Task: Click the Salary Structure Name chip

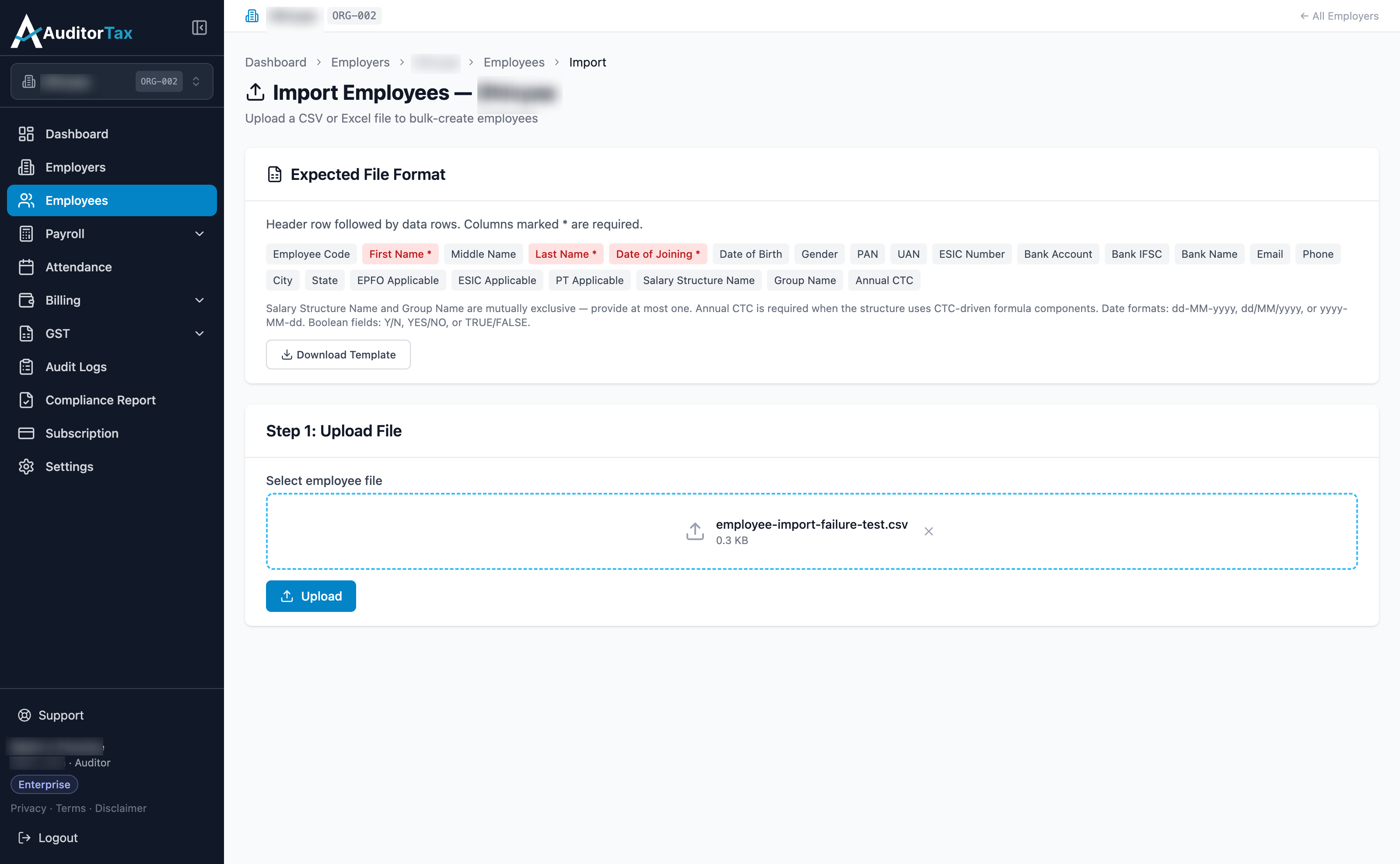Action: (x=698, y=280)
